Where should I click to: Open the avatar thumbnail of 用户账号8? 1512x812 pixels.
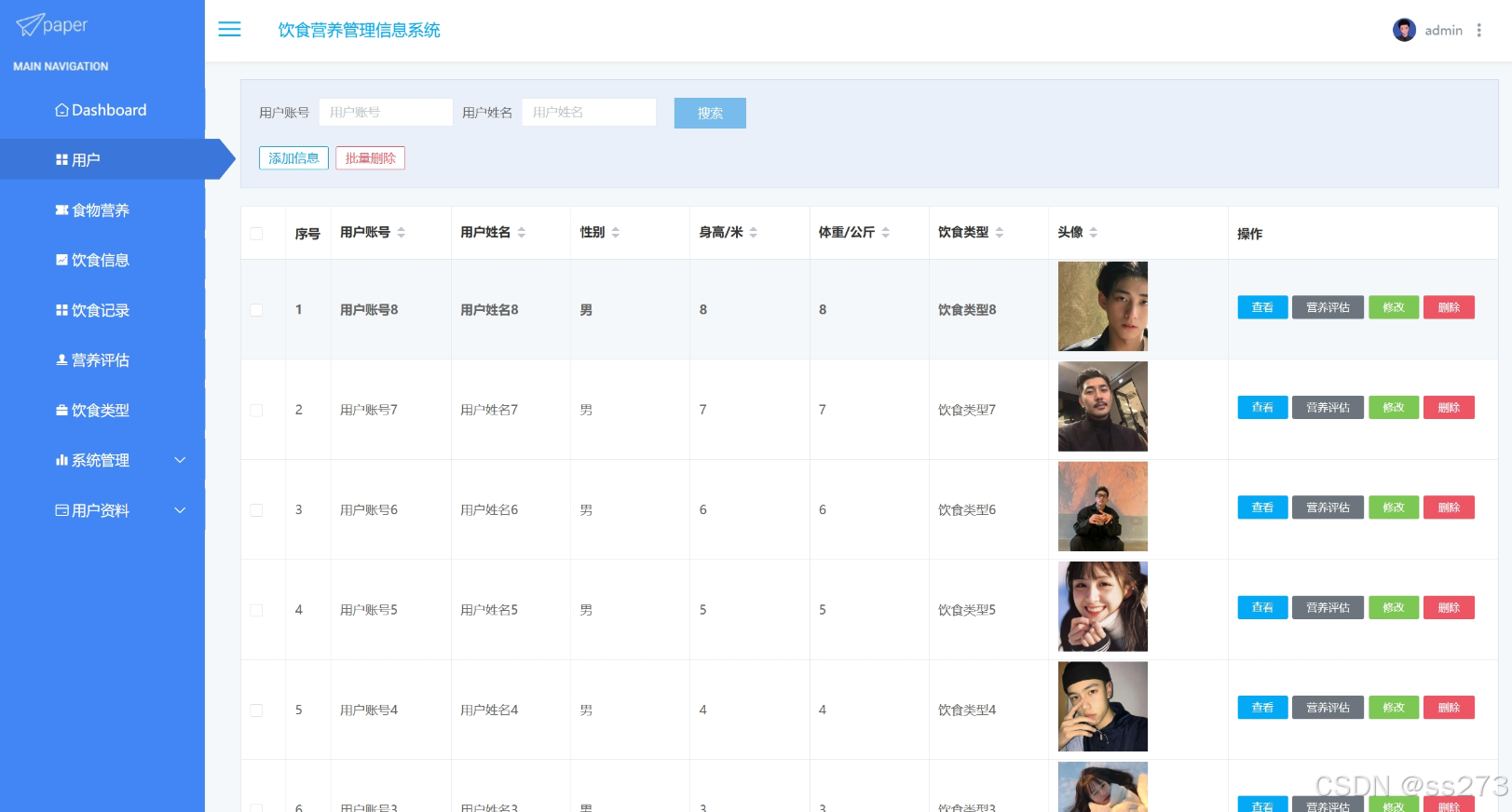(x=1103, y=306)
